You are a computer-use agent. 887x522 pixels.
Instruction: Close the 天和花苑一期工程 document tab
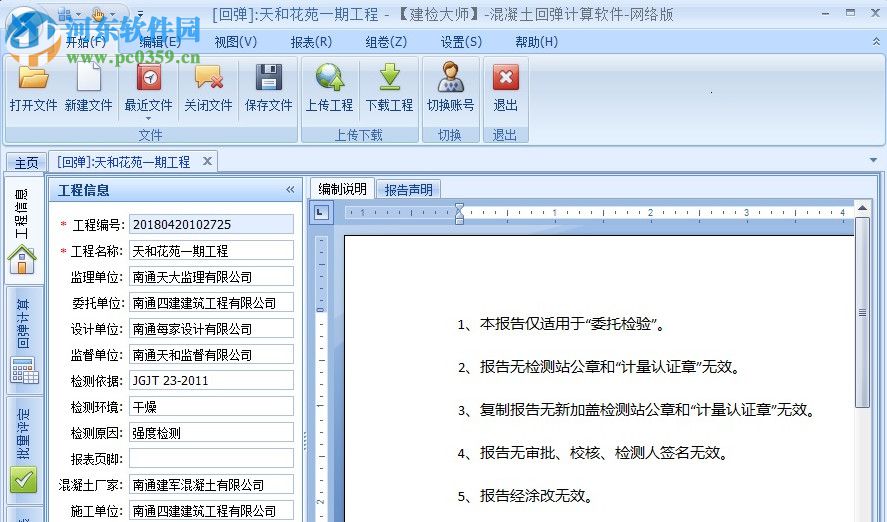click(207, 161)
